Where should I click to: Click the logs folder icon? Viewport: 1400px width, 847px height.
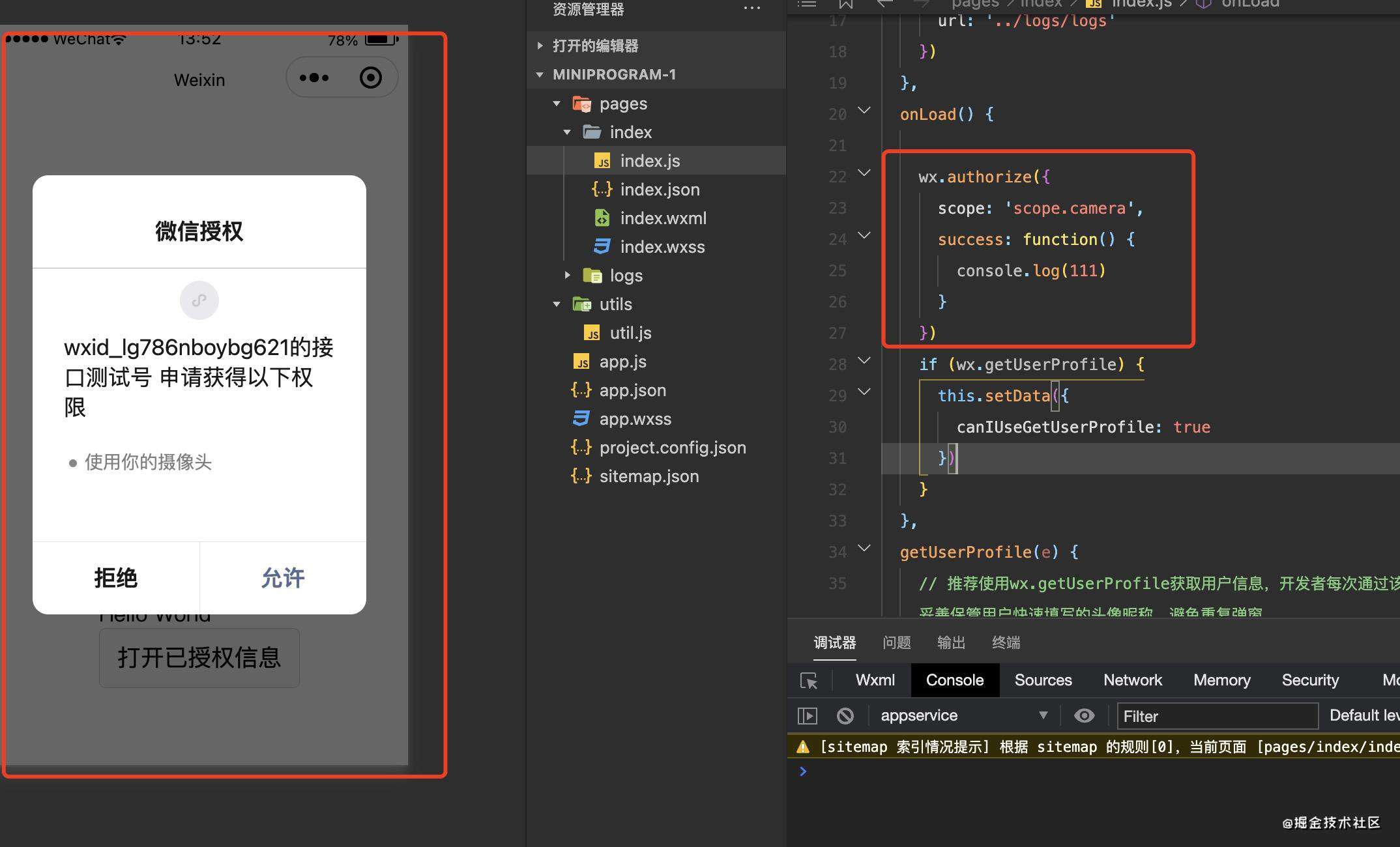[592, 276]
